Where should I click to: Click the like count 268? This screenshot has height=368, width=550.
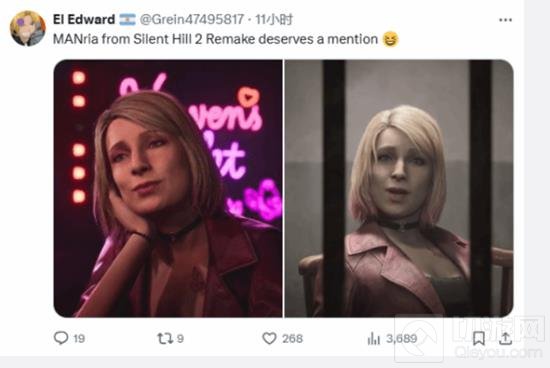pos(293,339)
